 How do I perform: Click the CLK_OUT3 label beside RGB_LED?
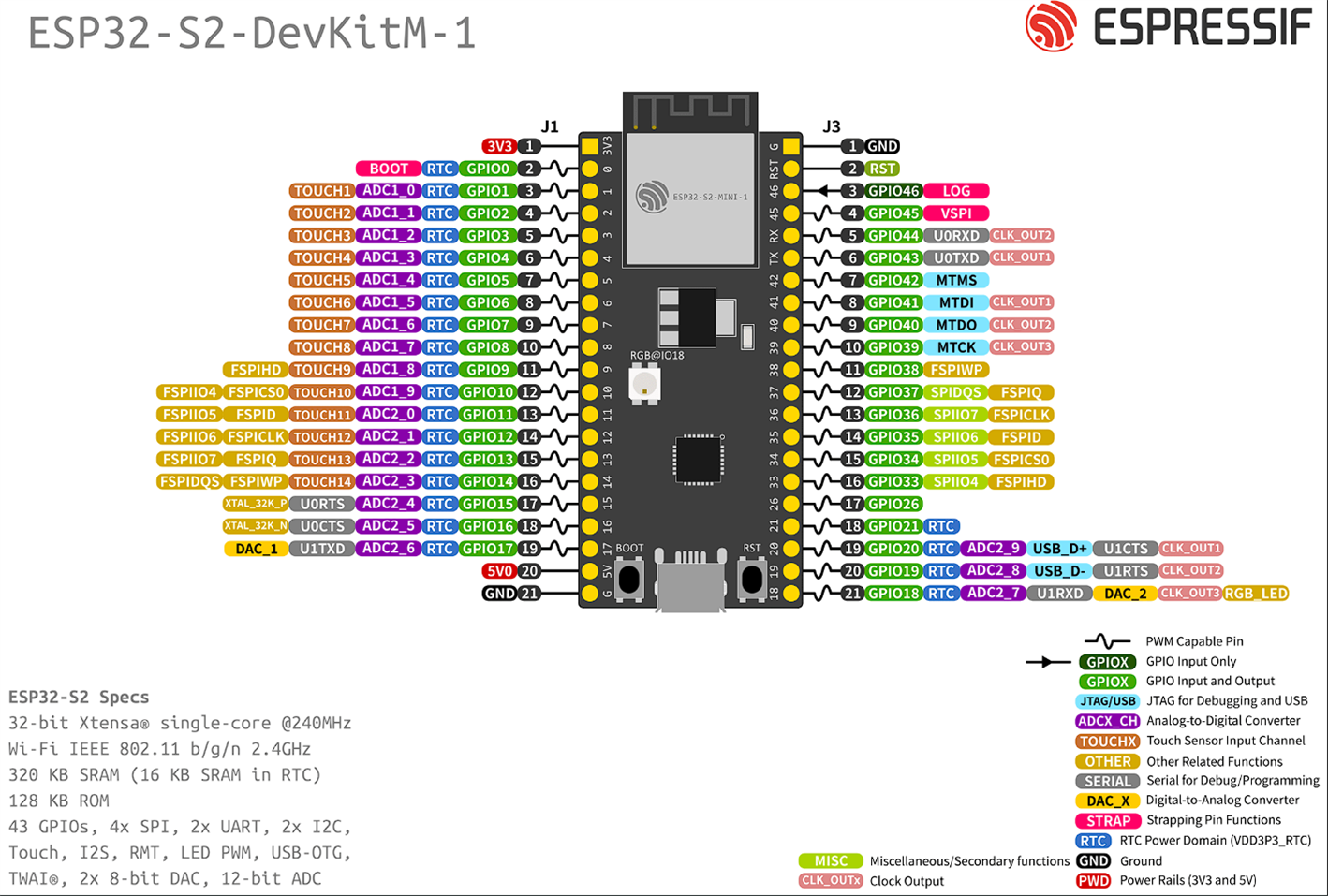click(x=1190, y=594)
